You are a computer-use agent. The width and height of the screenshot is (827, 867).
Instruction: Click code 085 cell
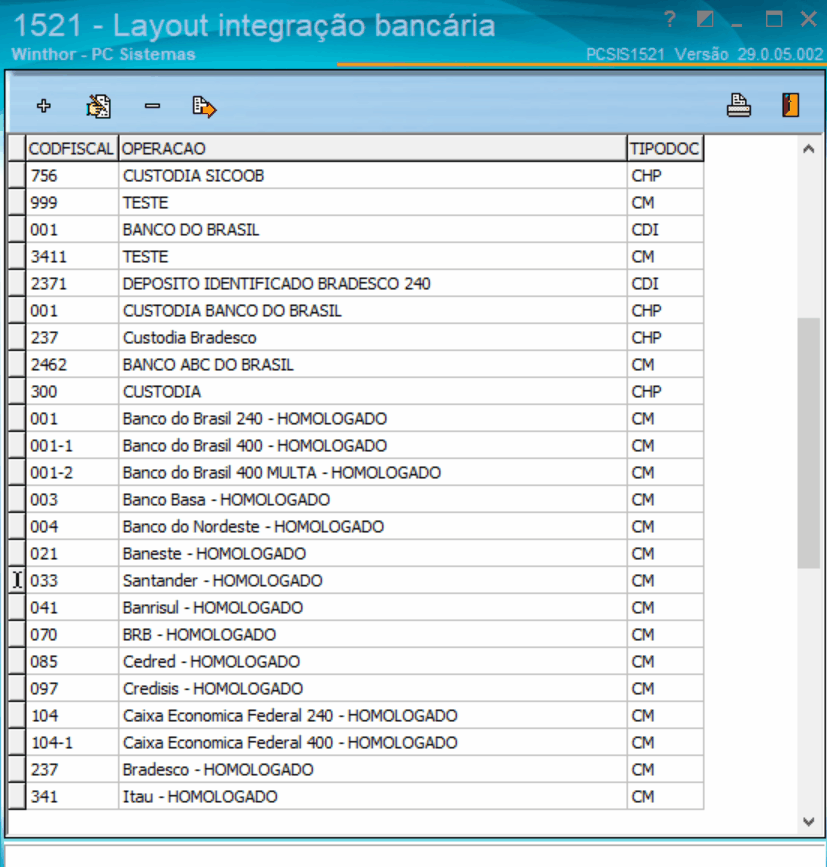[72, 661]
